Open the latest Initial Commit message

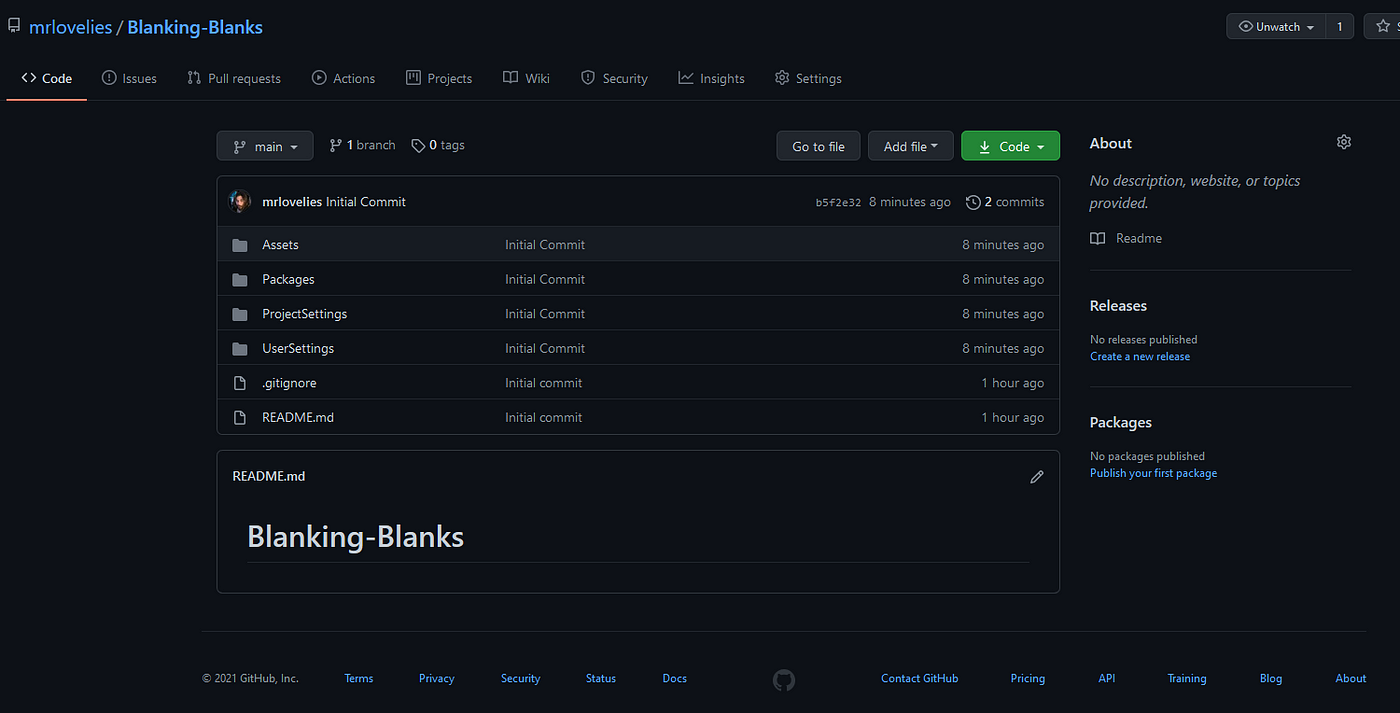point(366,202)
